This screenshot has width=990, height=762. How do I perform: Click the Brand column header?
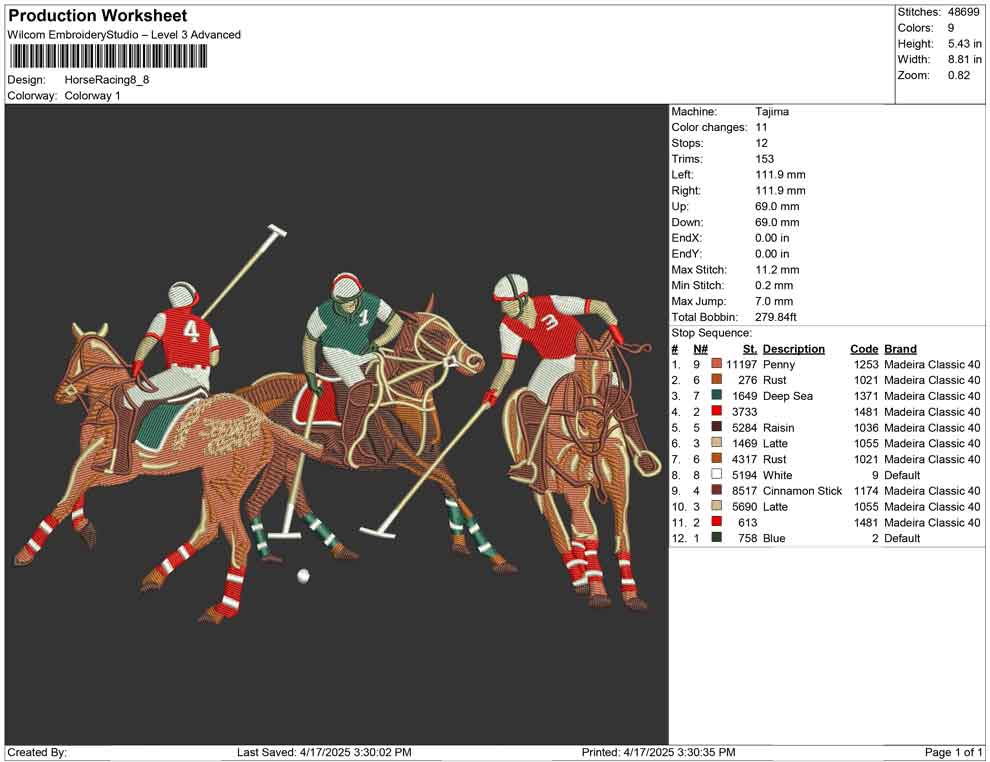[900, 348]
